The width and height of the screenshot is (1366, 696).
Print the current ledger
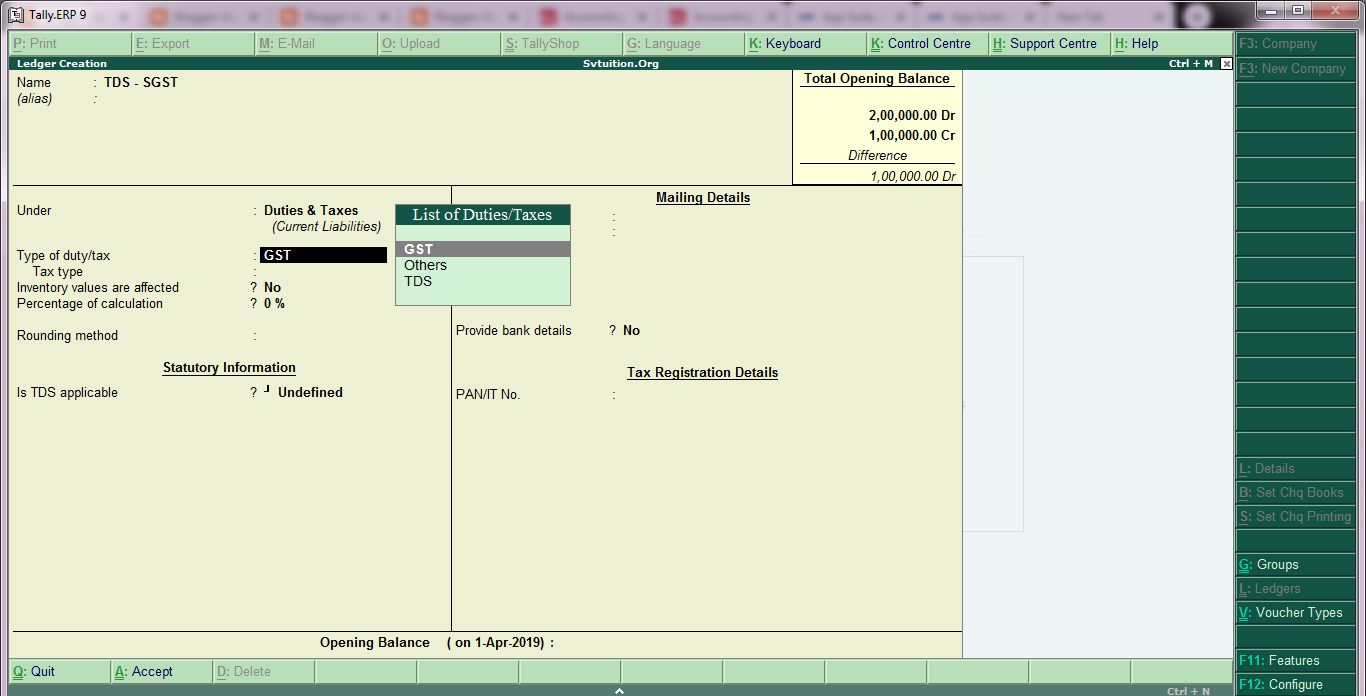(x=40, y=43)
